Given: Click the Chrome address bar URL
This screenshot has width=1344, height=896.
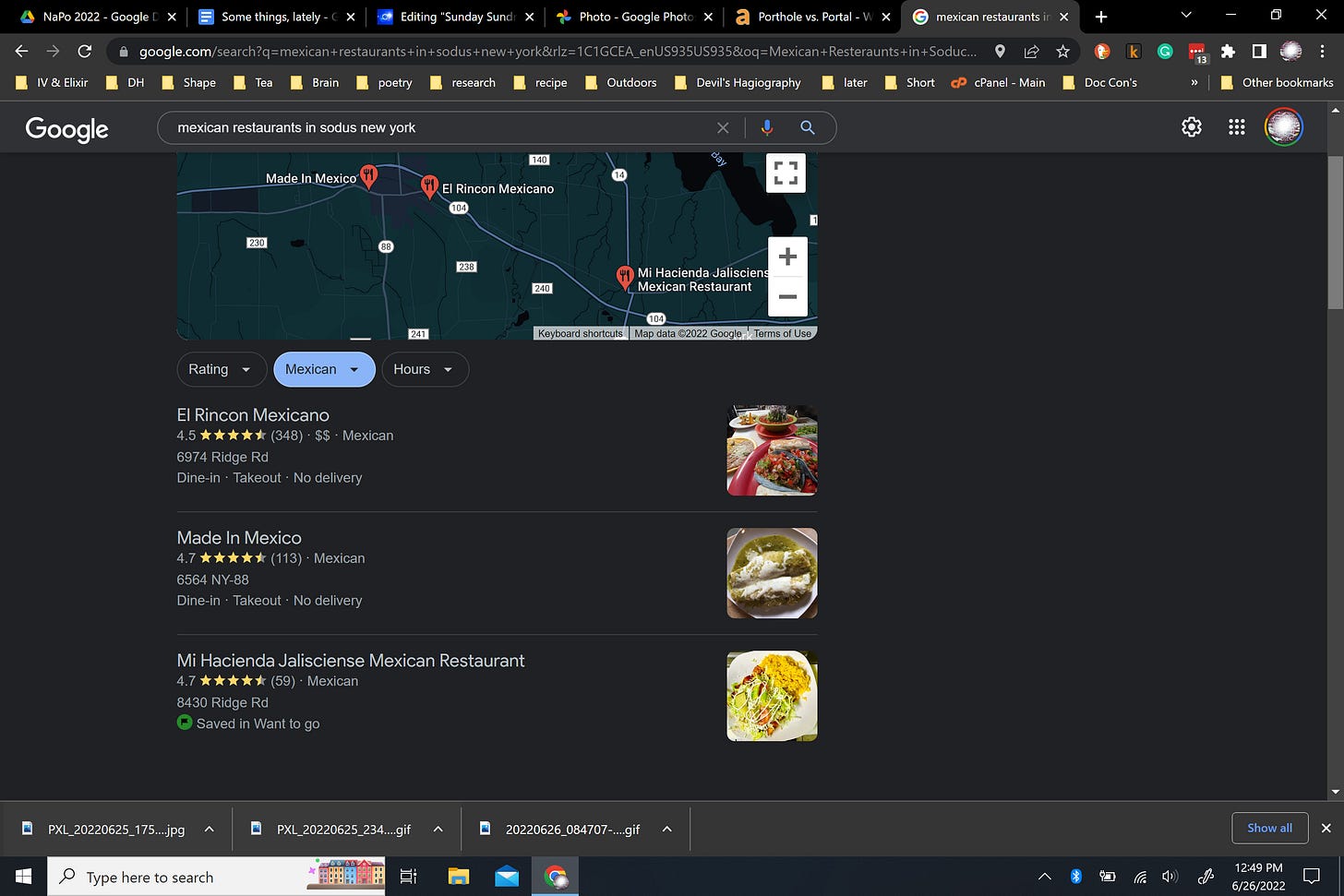Looking at the screenshot, I should 558,52.
